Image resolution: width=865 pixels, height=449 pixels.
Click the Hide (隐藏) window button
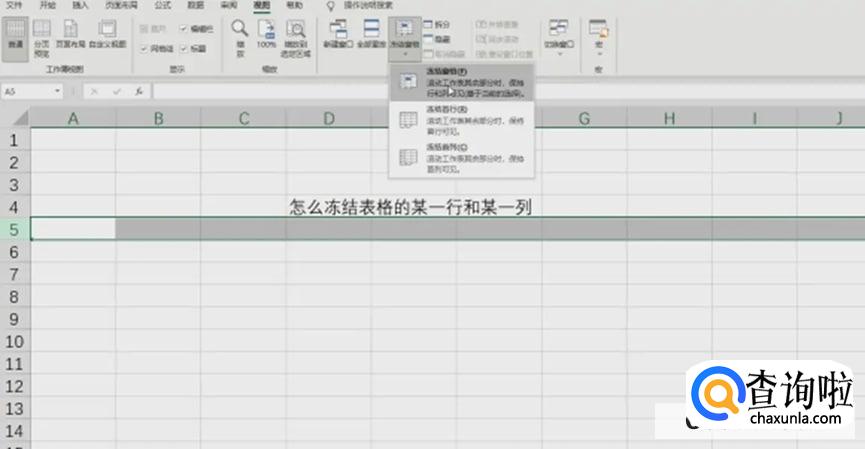pos(436,40)
